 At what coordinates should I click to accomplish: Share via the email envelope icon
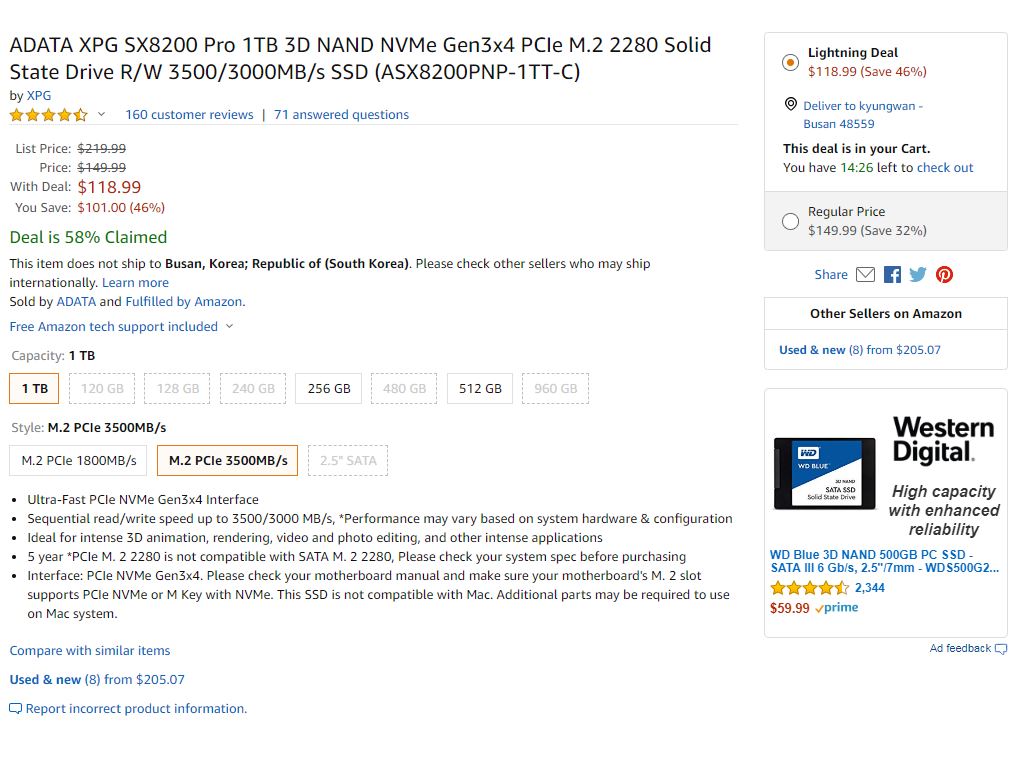[866, 275]
